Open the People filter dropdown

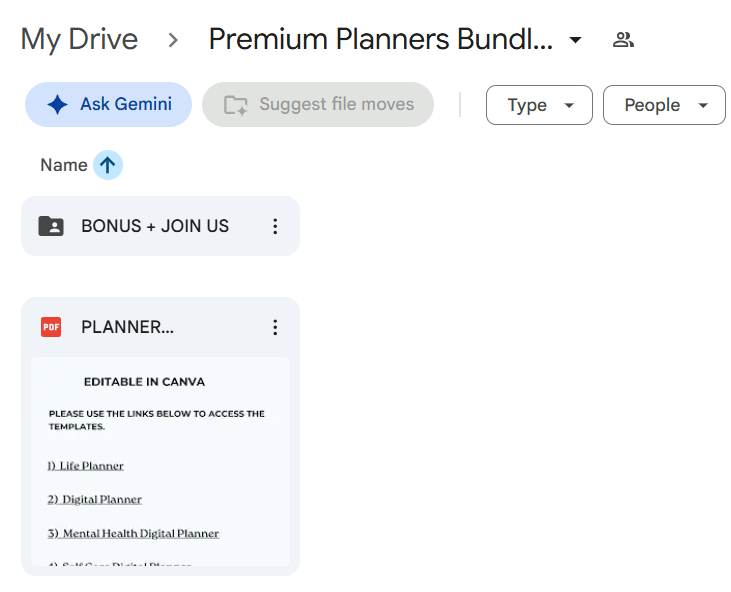pyautogui.click(x=664, y=105)
